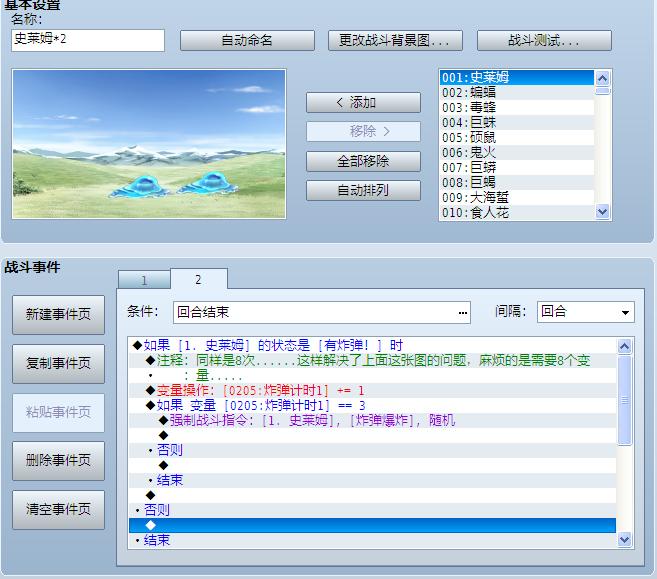Select the inner 否则 line
The height and width of the screenshot is (579, 657).
(372, 451)
